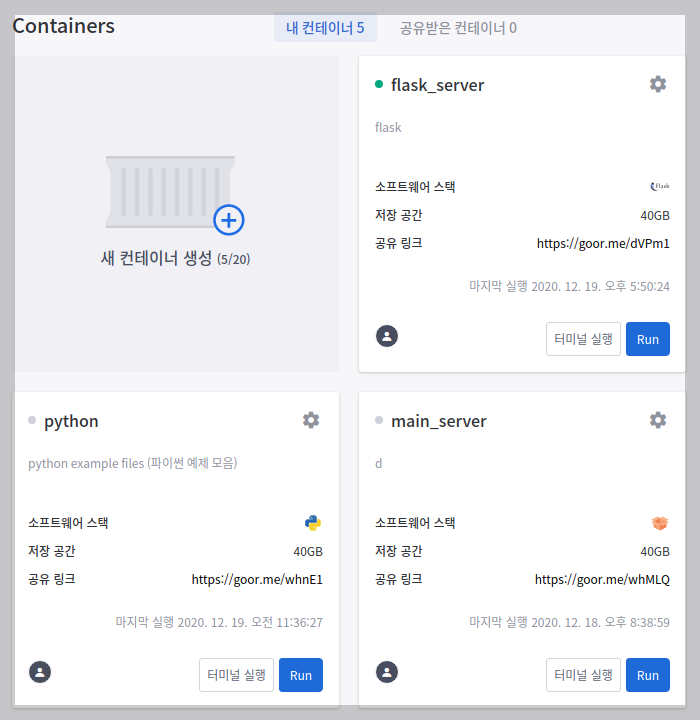This screenshot has width=700, height=720.
Task: Open share link https://goor.me/whnE1
Action: [x=257, y=579]
